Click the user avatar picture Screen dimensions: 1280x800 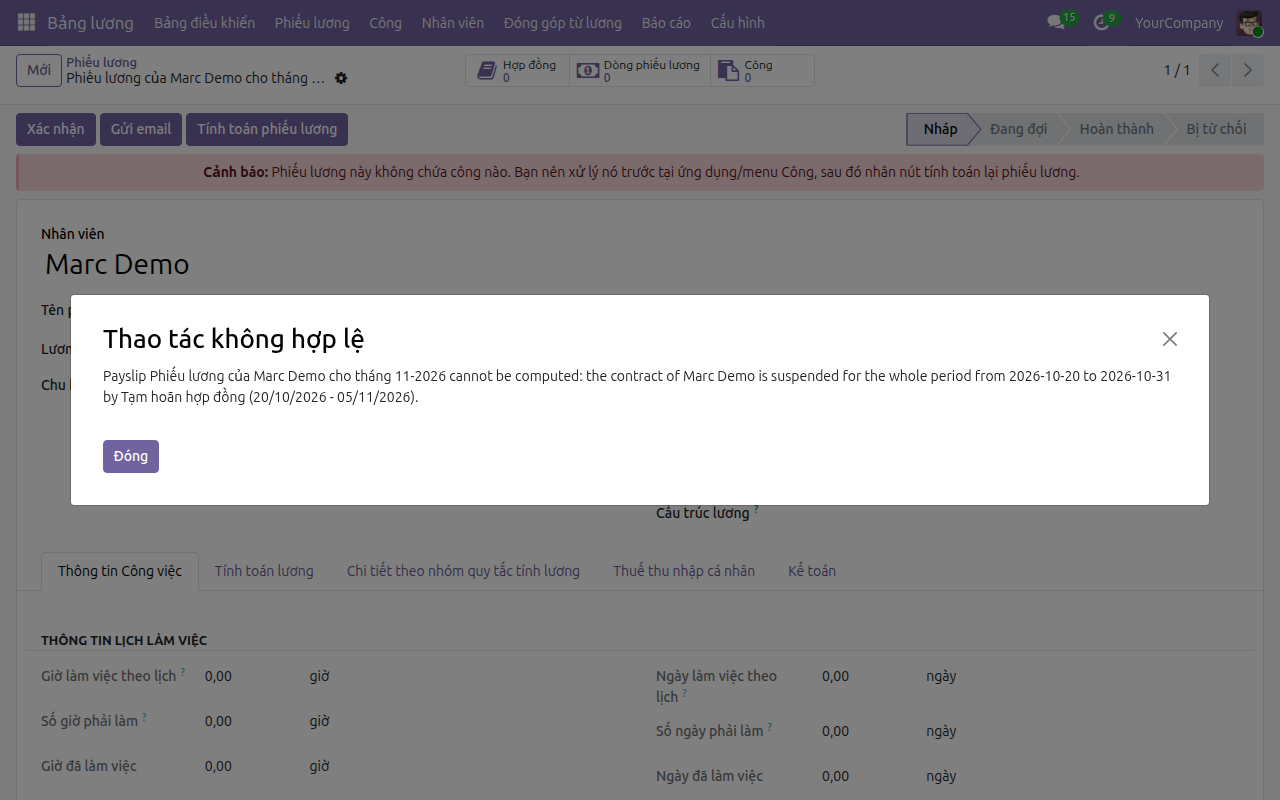point(1249,22)
